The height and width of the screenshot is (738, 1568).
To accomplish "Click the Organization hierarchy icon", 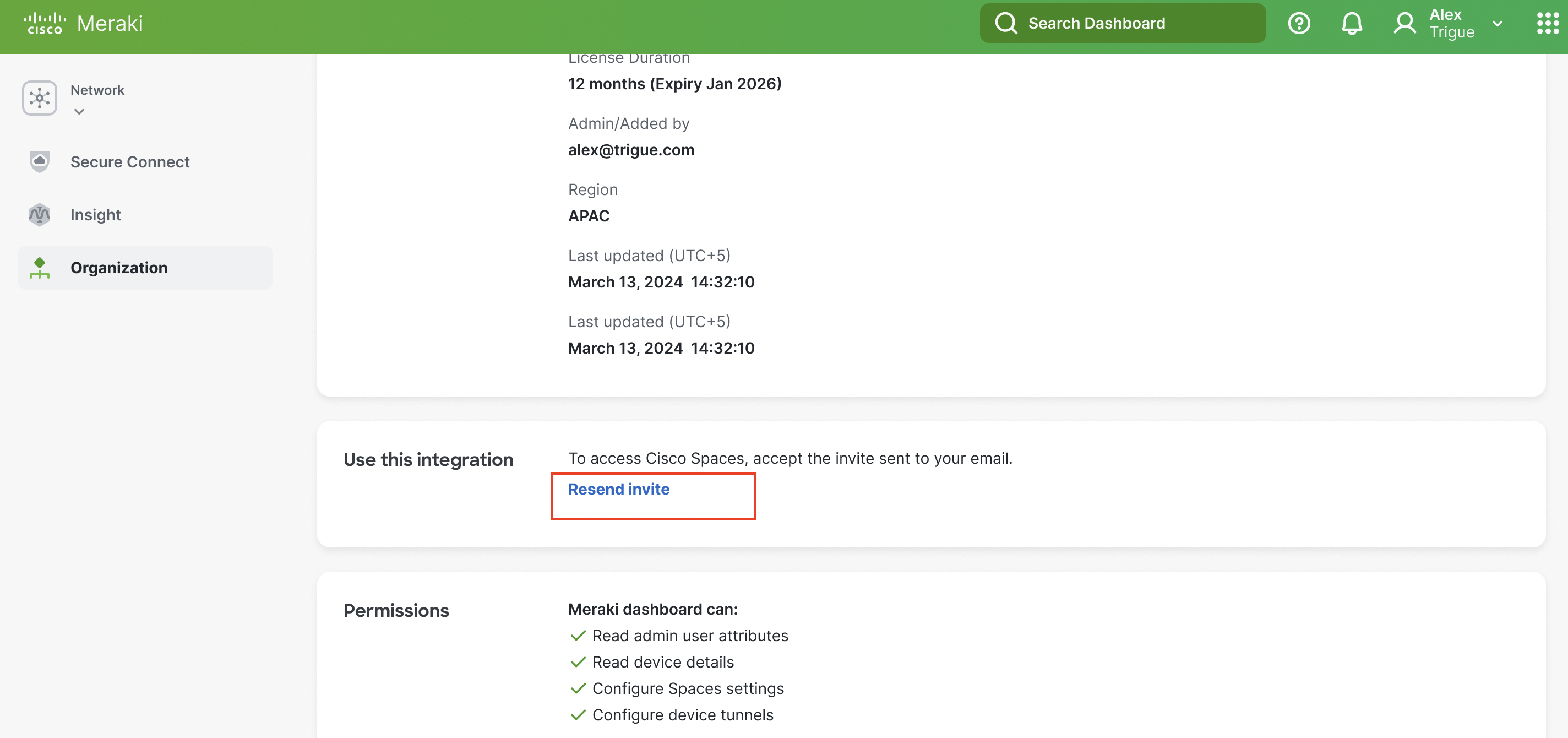I will pos(40,267).
